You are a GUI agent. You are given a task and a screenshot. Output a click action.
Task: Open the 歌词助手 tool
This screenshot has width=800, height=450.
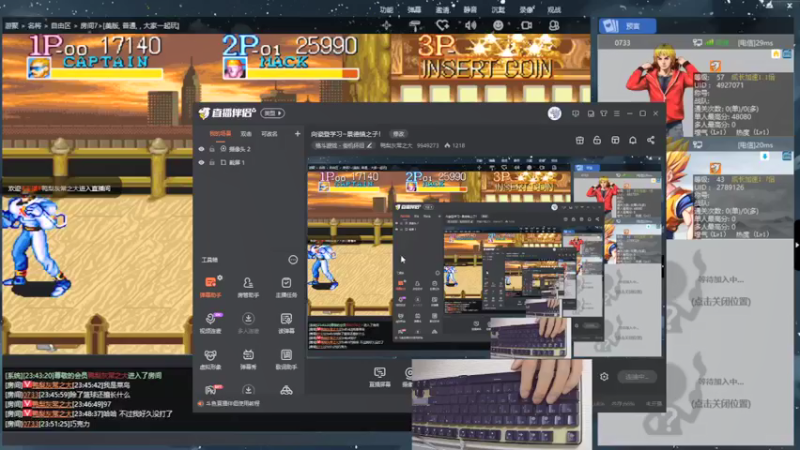click(x=286, y=359)
